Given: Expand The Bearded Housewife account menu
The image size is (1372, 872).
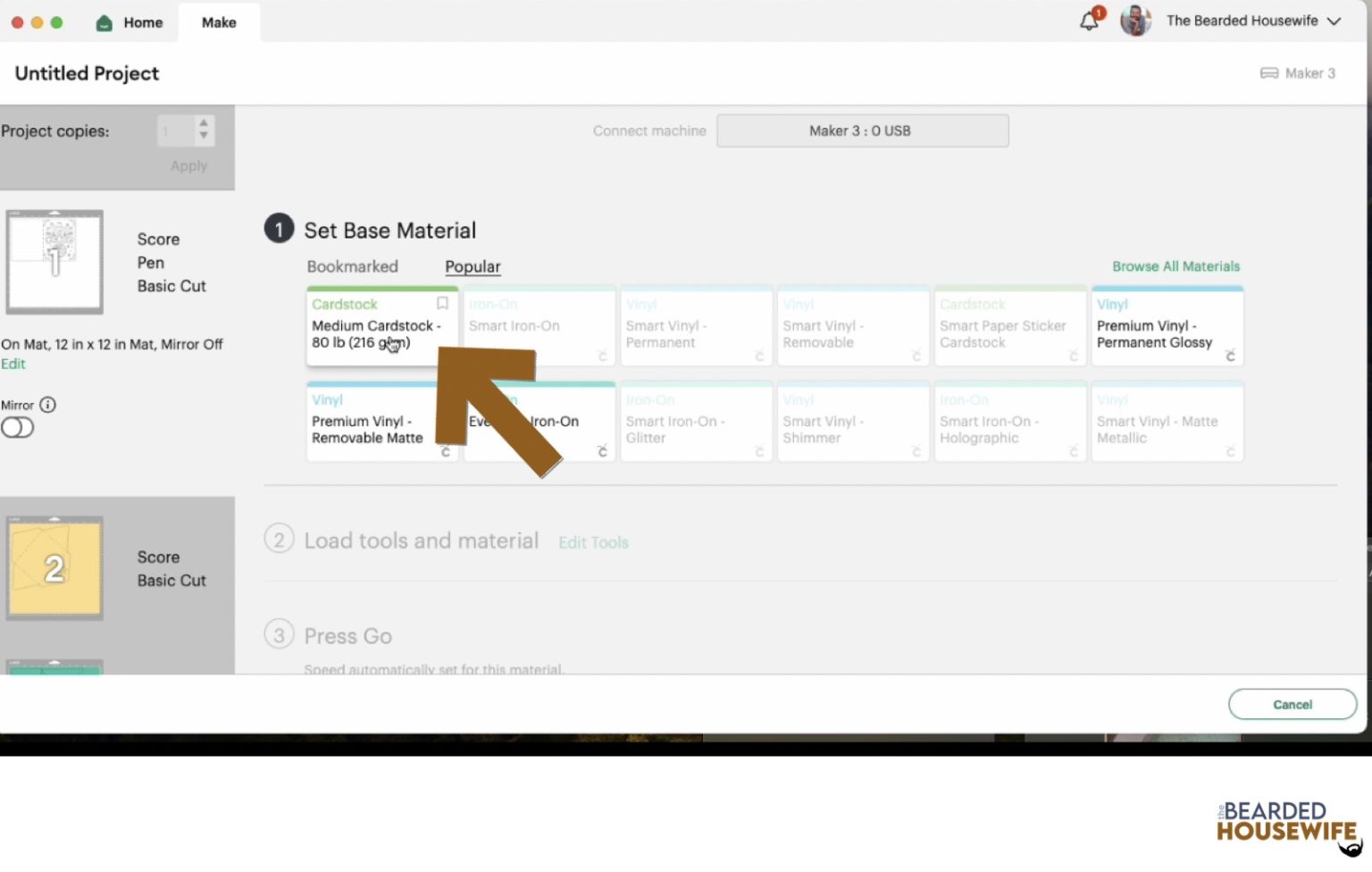Looking at the screenshot, I should (1334, 21).
